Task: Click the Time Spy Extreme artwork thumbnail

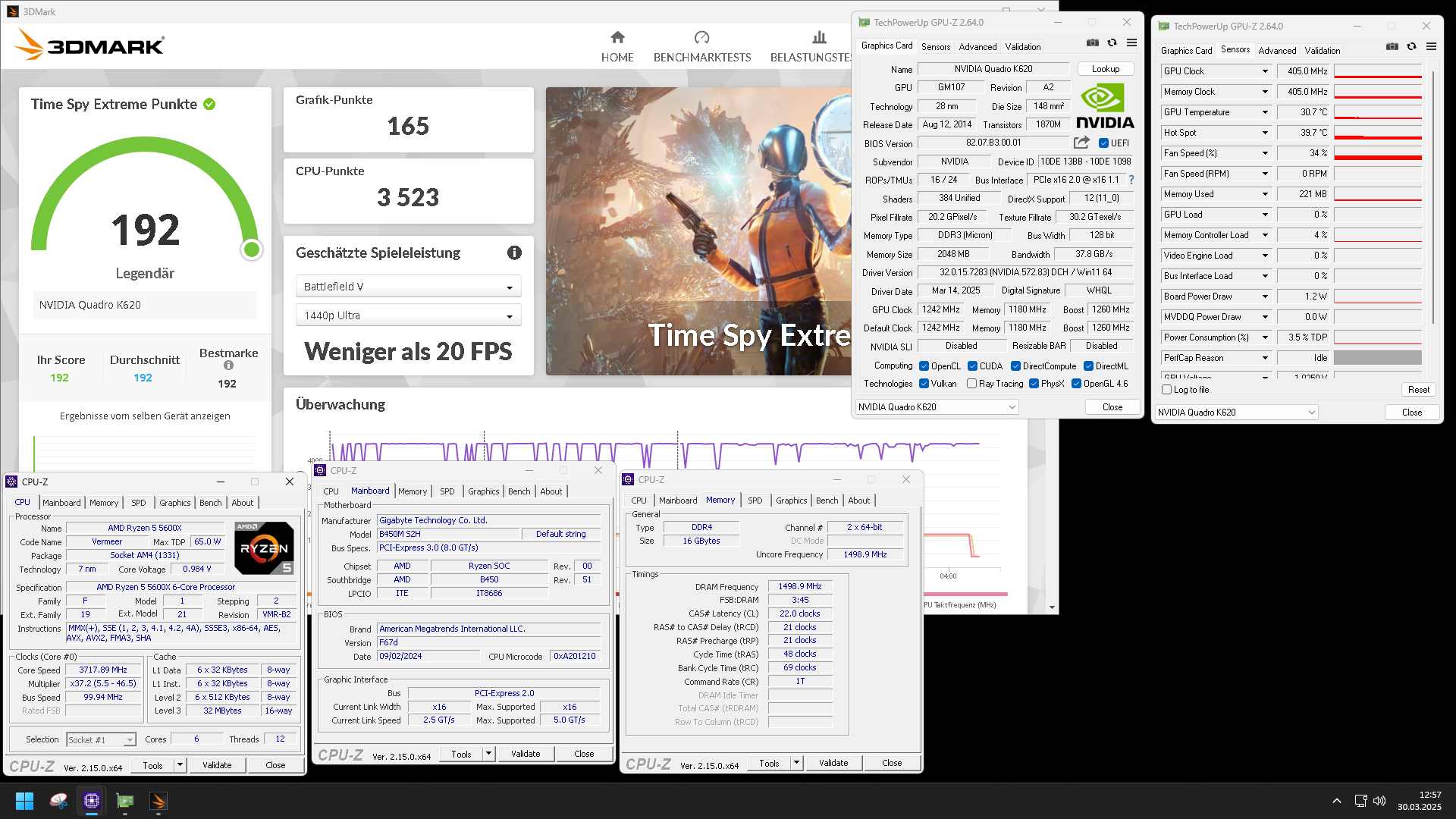Action: coord(699,231)
